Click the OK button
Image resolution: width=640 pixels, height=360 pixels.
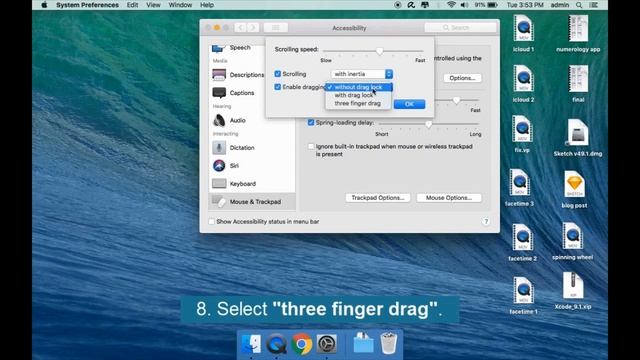click(x=409, y=104)
